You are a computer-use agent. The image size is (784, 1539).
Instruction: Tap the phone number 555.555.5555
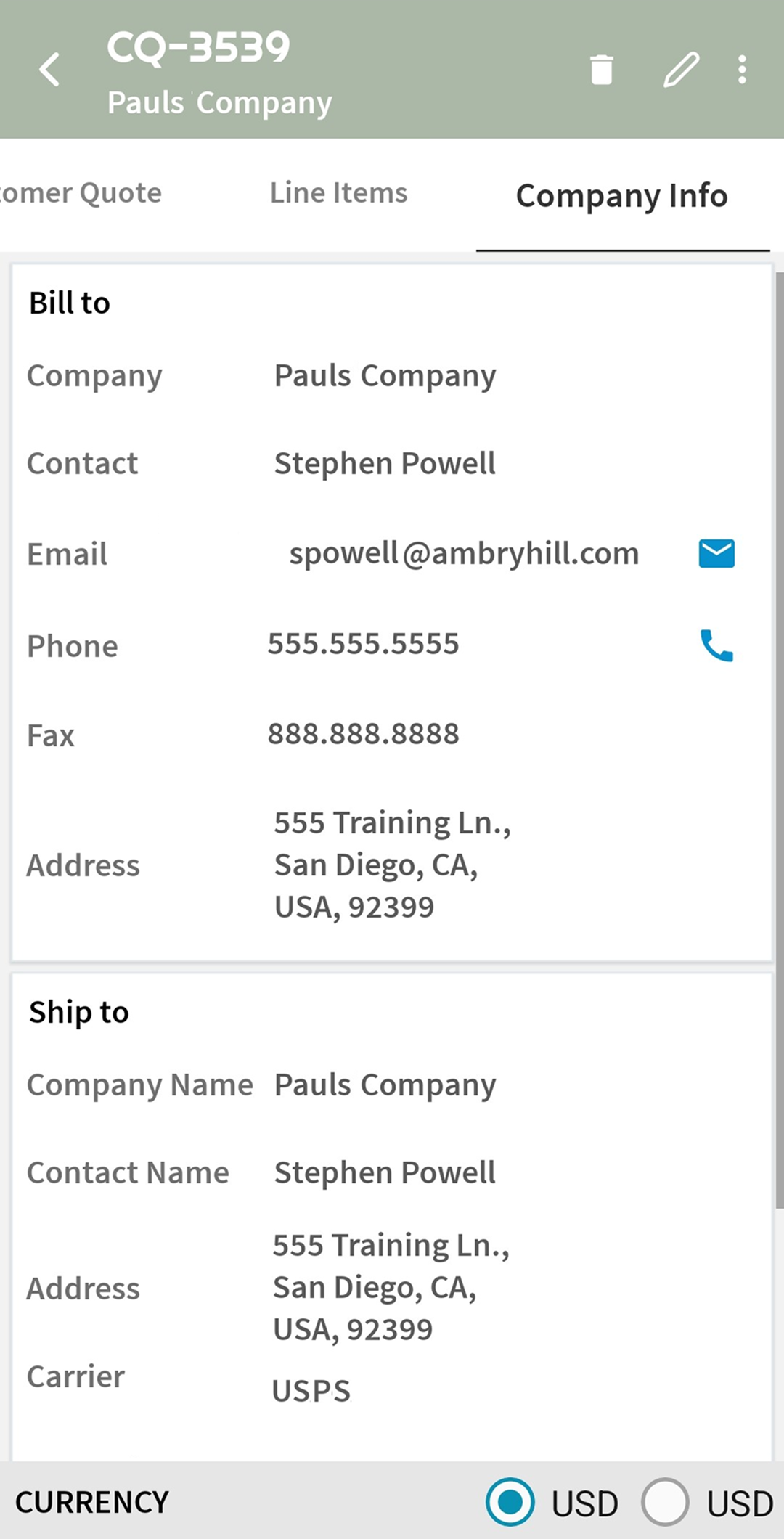tap(363, 644)
